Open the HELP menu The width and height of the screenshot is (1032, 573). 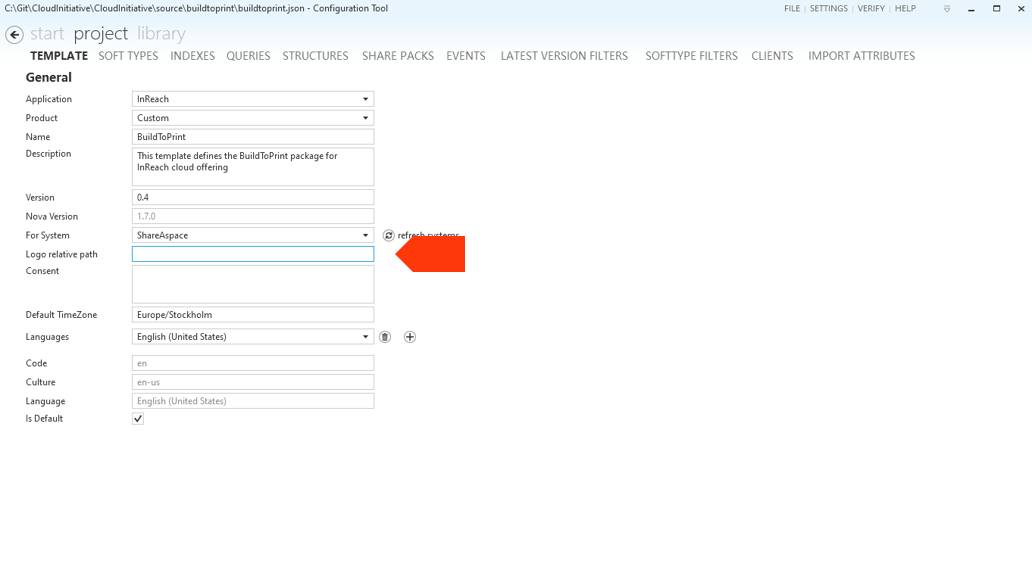(x=905, y=9)
